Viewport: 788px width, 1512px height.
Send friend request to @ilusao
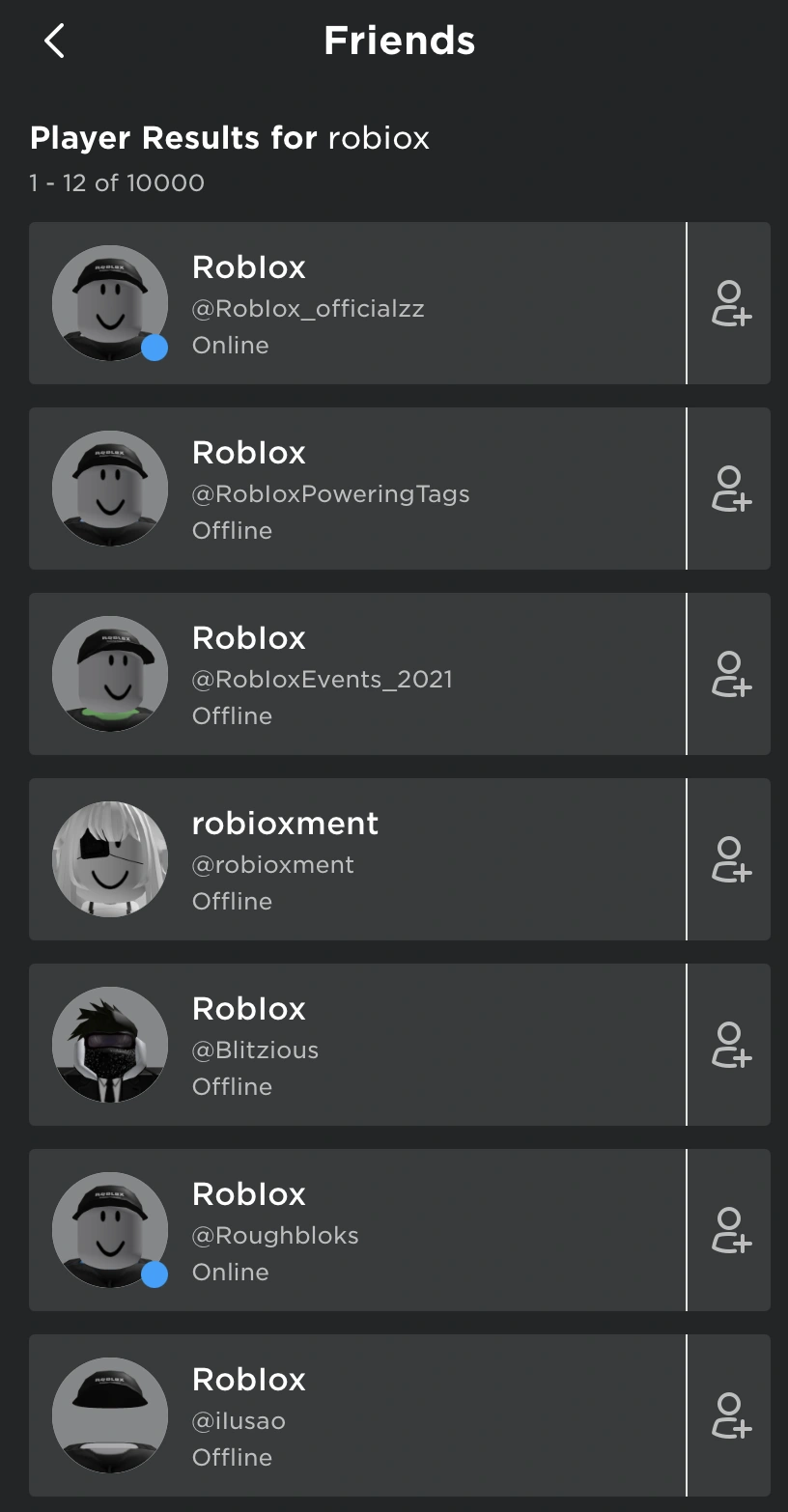(730, 1416)
